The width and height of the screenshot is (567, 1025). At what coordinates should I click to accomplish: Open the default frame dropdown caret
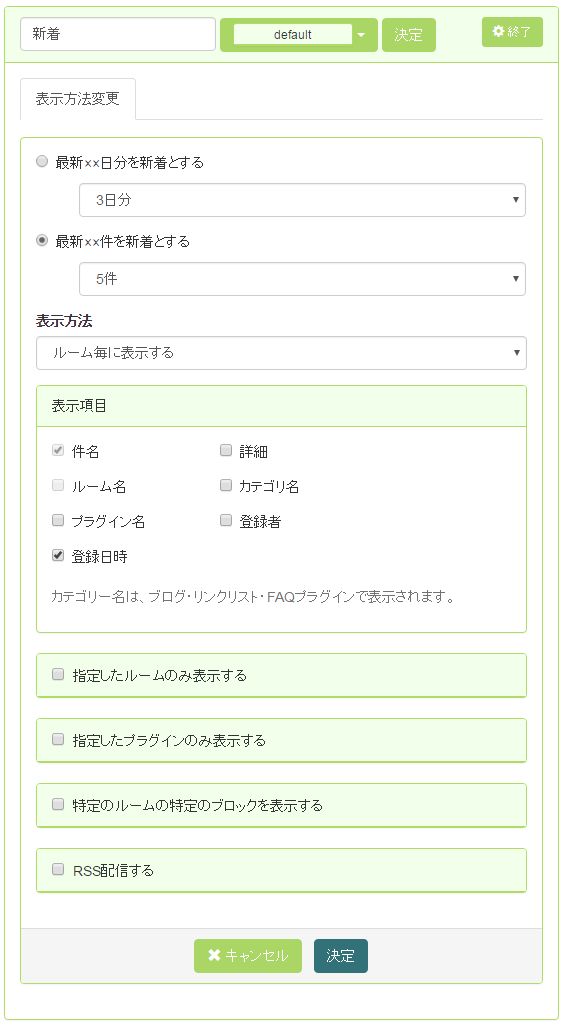coord(362,35)
